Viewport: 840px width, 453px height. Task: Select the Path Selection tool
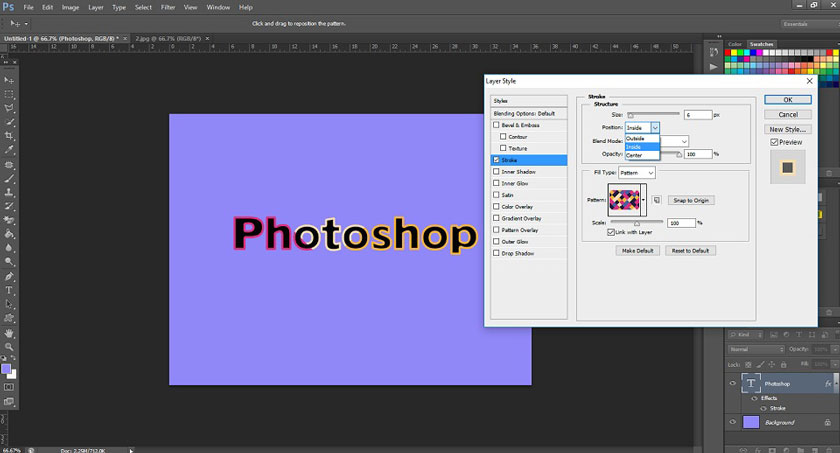(9, 304)
